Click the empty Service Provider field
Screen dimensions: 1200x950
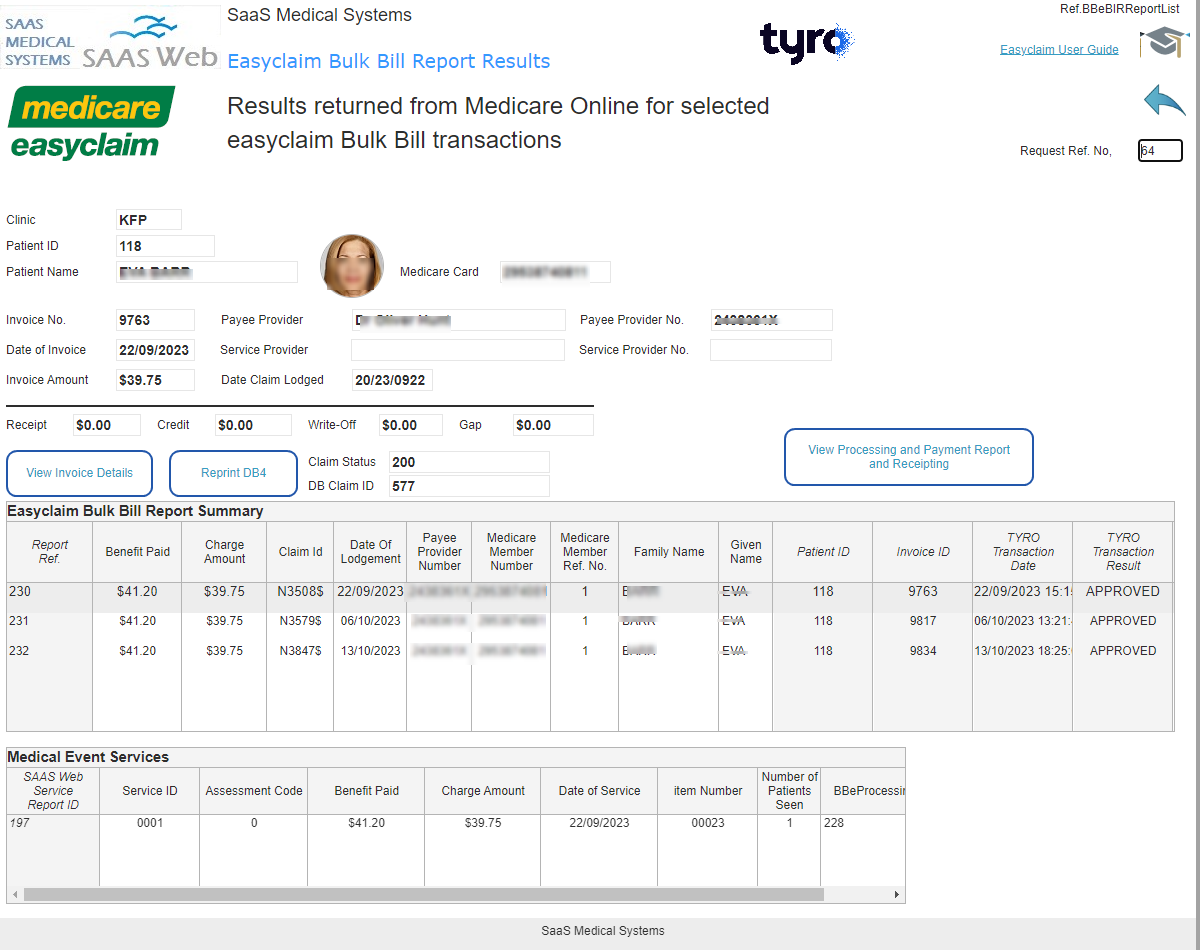coord(458,350)
